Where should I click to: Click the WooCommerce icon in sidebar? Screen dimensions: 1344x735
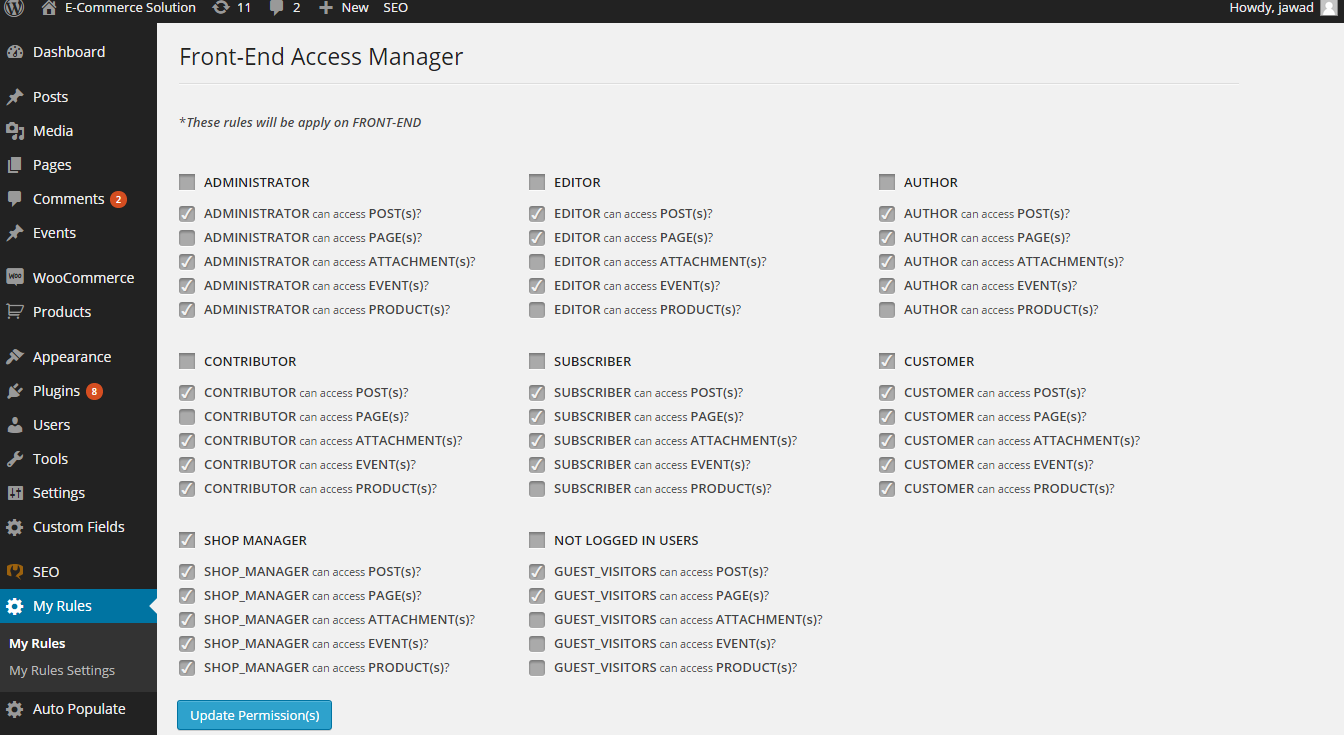click(x=15, y=278)
